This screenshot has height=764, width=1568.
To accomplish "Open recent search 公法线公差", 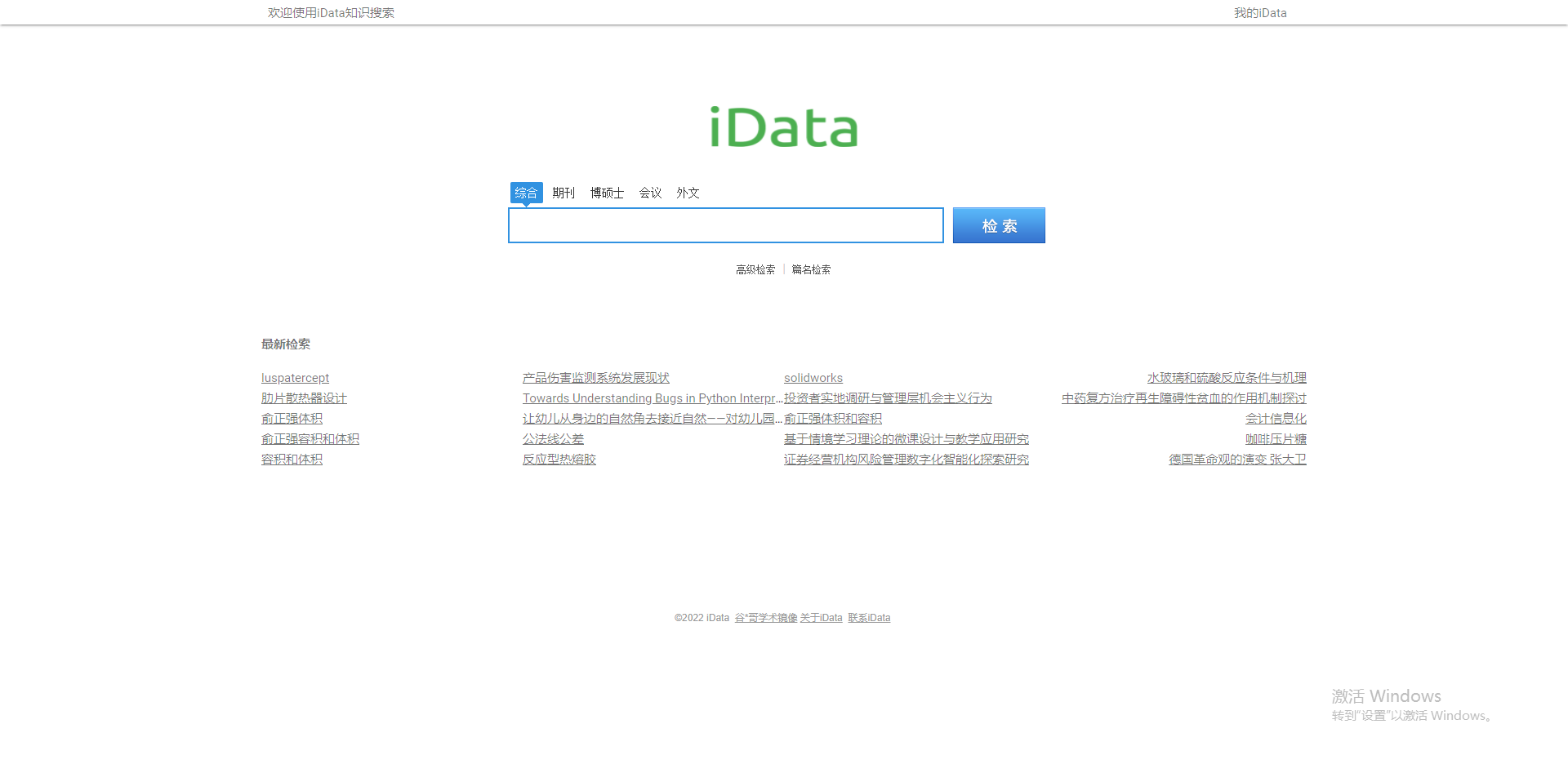I will tap(553, 439).
